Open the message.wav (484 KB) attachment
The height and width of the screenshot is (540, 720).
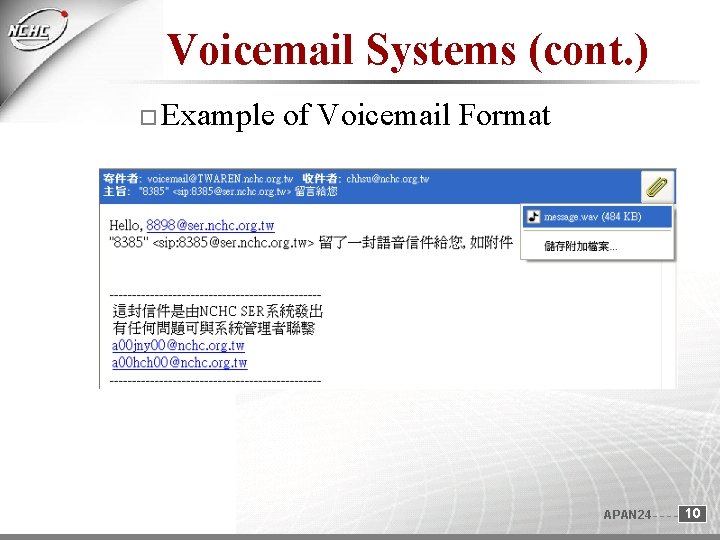tap(597, 217)
